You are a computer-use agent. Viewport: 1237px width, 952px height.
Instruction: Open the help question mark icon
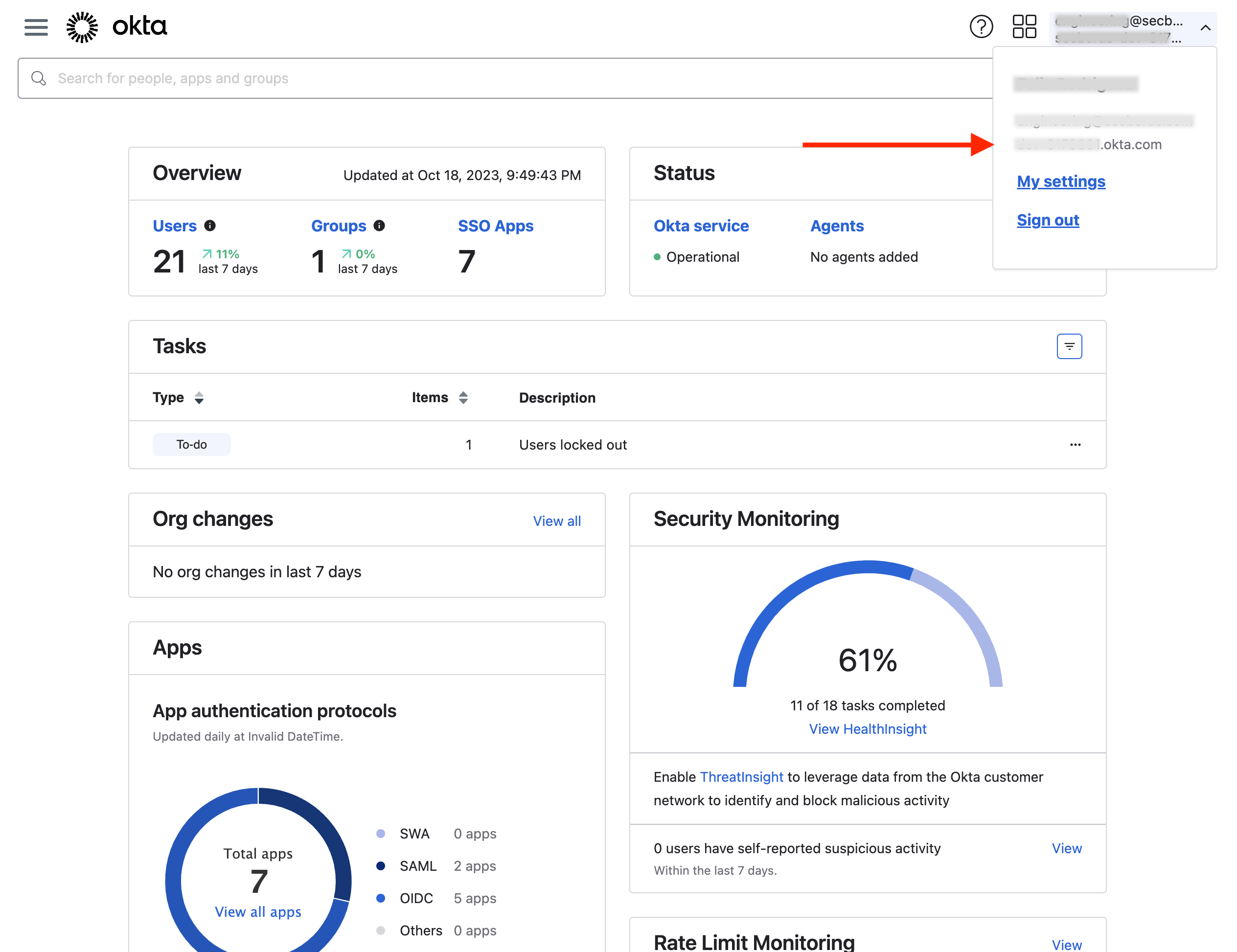click(981, 26)
